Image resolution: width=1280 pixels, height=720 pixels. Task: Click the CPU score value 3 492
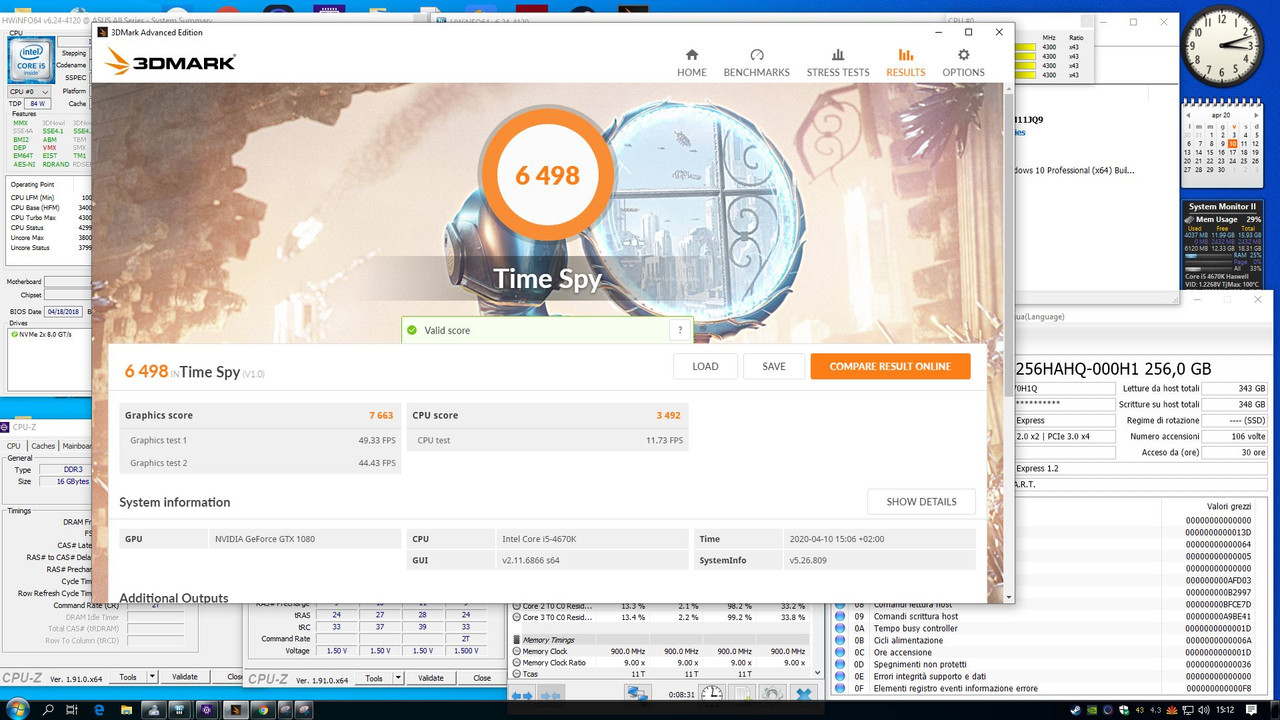tap(669, 415)
